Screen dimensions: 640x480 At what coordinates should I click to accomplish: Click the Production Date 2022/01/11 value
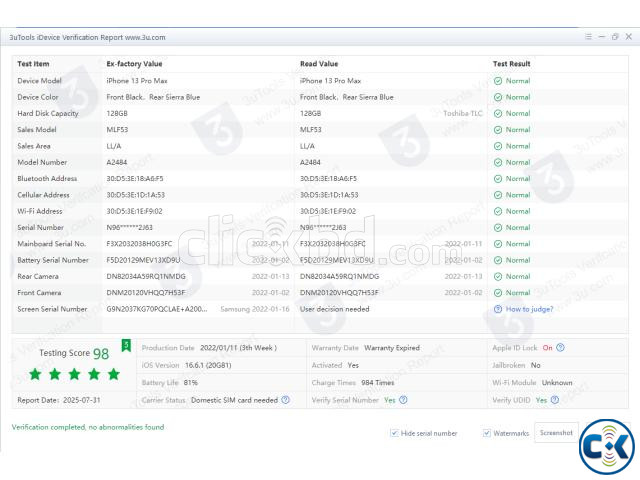point(238,348)
